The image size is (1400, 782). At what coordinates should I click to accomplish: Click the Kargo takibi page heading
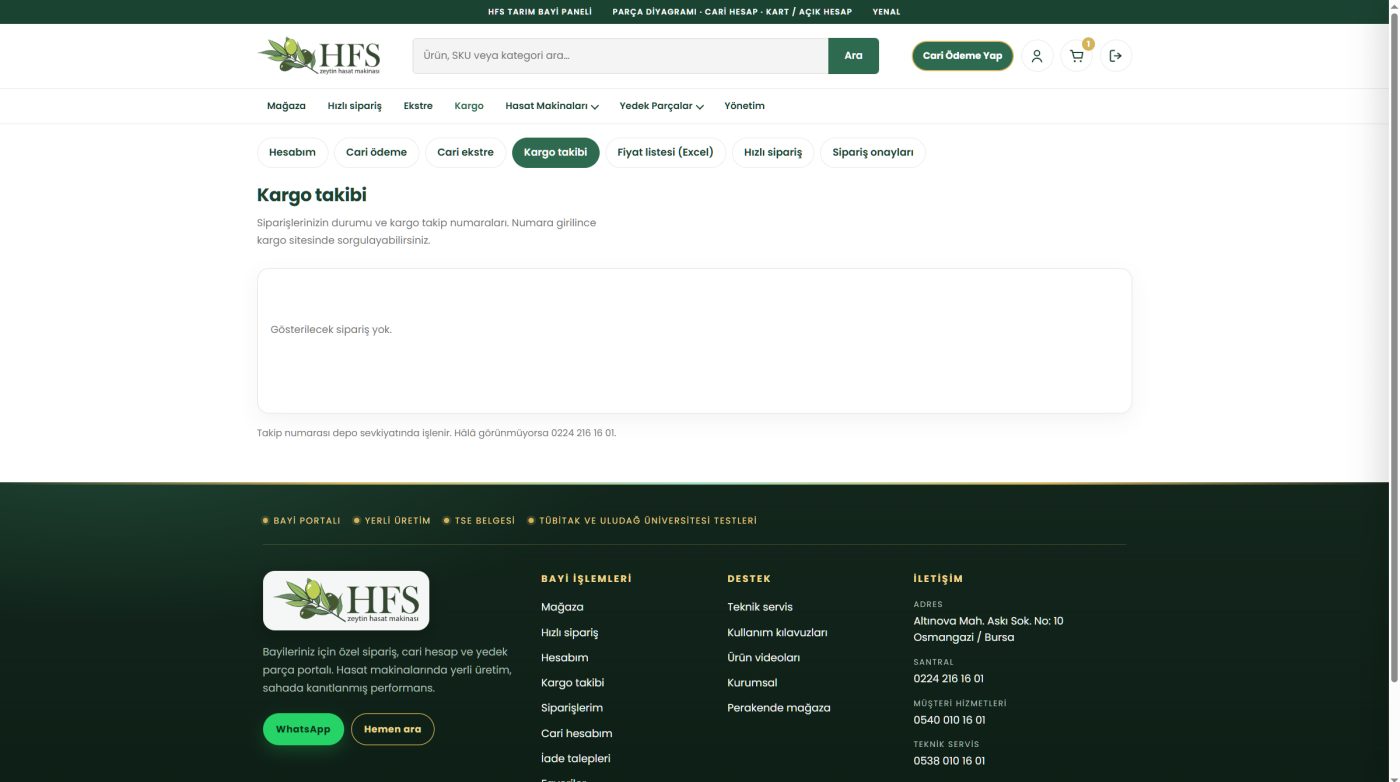(311, 195)
